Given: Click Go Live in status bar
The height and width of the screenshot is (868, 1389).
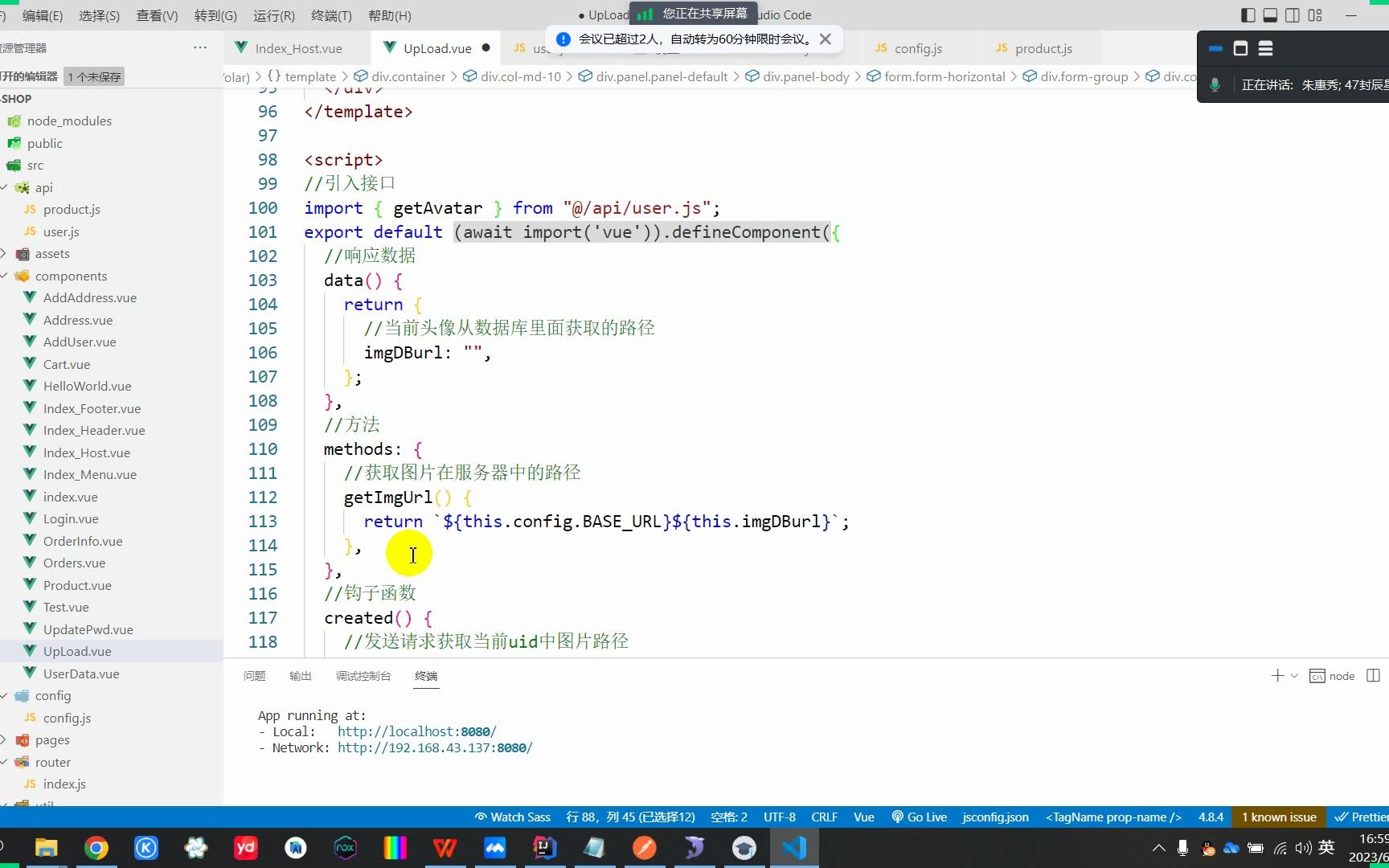Looking at the screenshot, I should 919,817.
